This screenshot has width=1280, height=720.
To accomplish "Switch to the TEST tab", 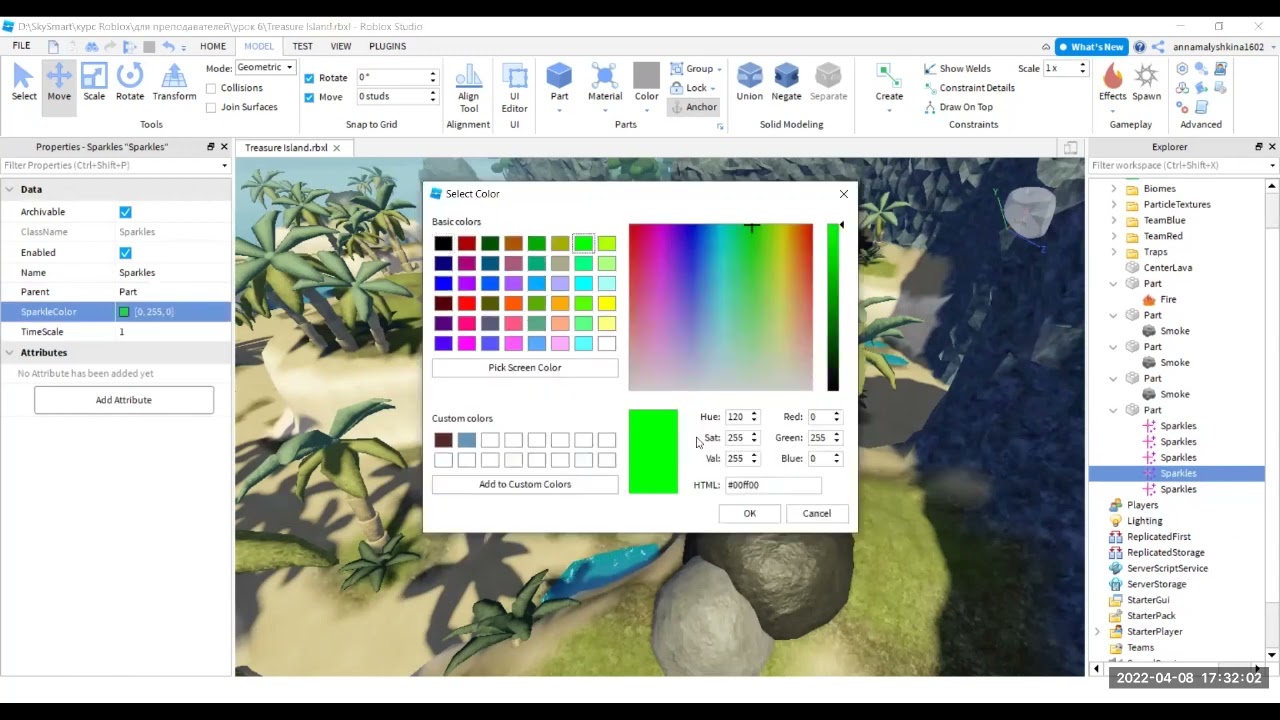I will pos(303,46).
